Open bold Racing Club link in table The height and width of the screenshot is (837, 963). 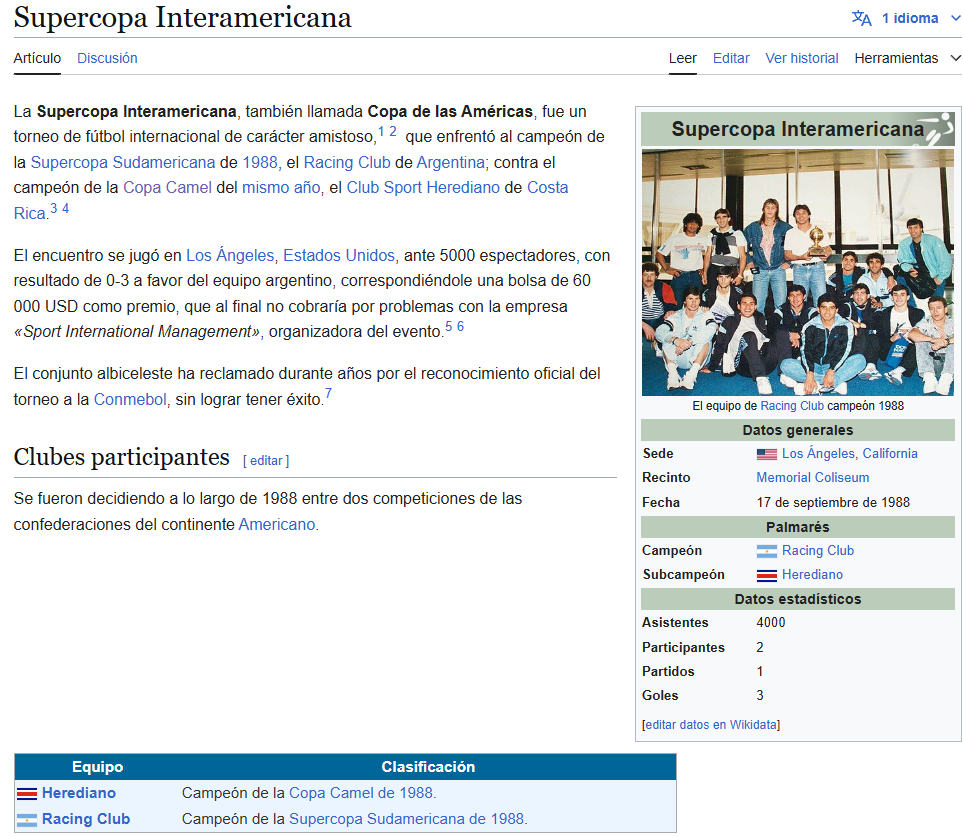tap(86, 819)
